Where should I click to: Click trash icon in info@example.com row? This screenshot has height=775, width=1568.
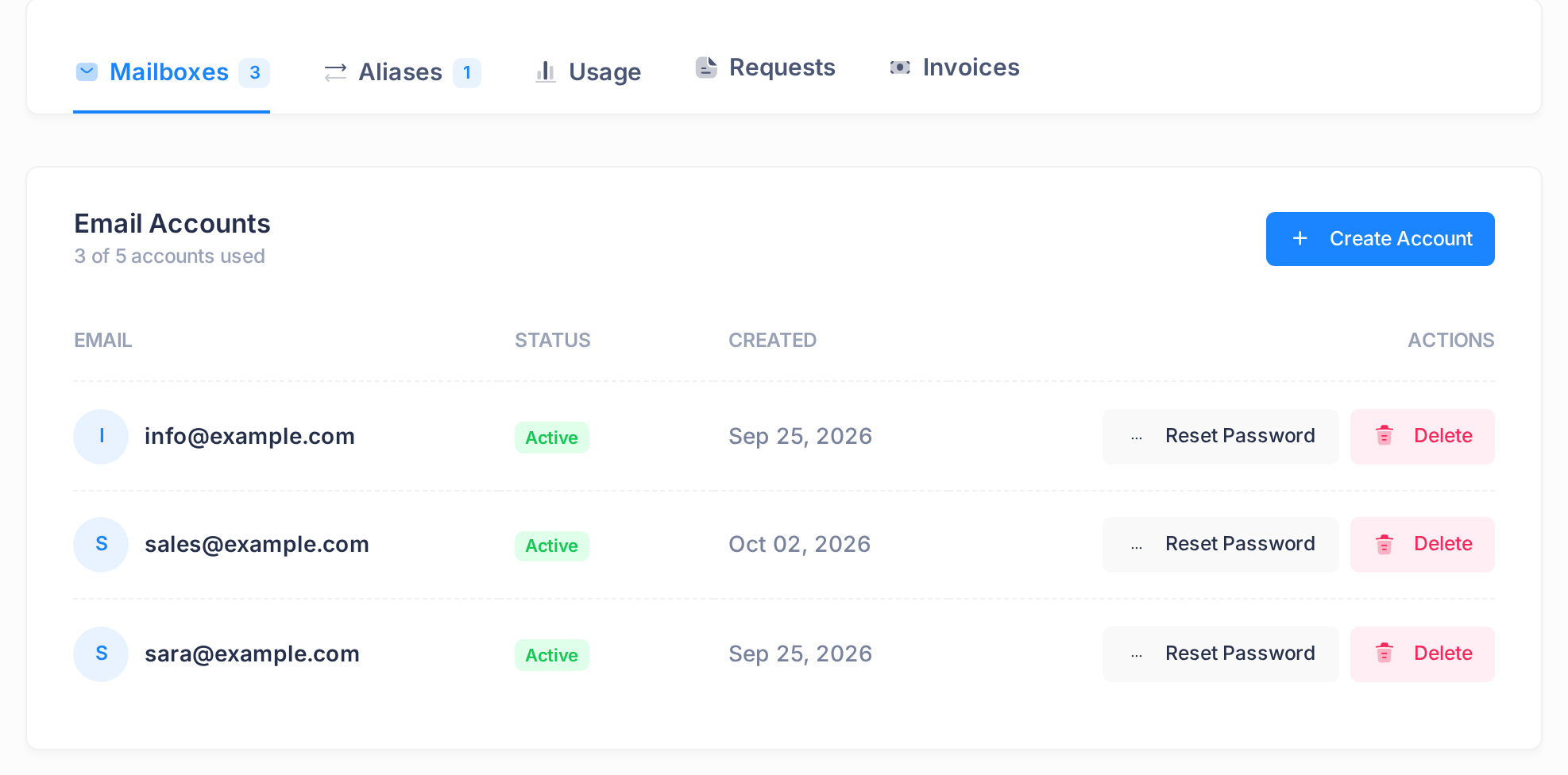click(x=1385, y=435)
